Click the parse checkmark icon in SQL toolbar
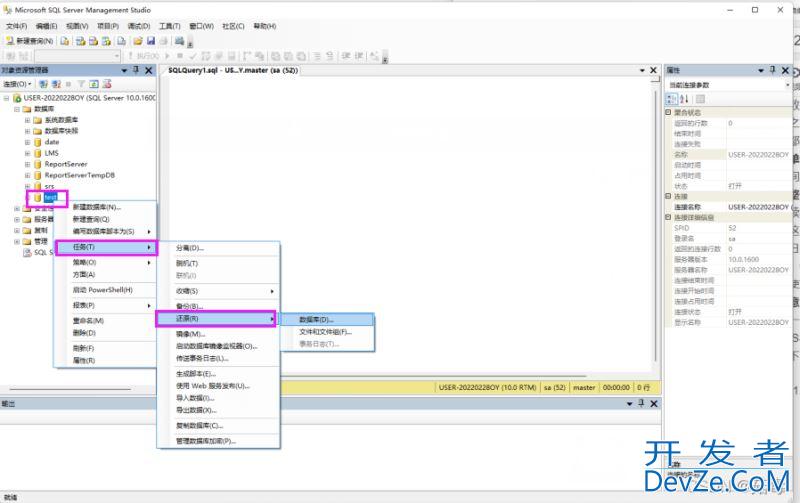Image resolution: width=800 pixels, height=503 pixels. (192, 56)
